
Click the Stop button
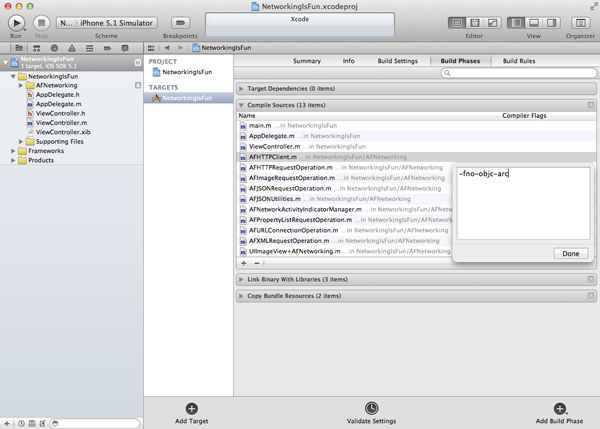point(41,23)
